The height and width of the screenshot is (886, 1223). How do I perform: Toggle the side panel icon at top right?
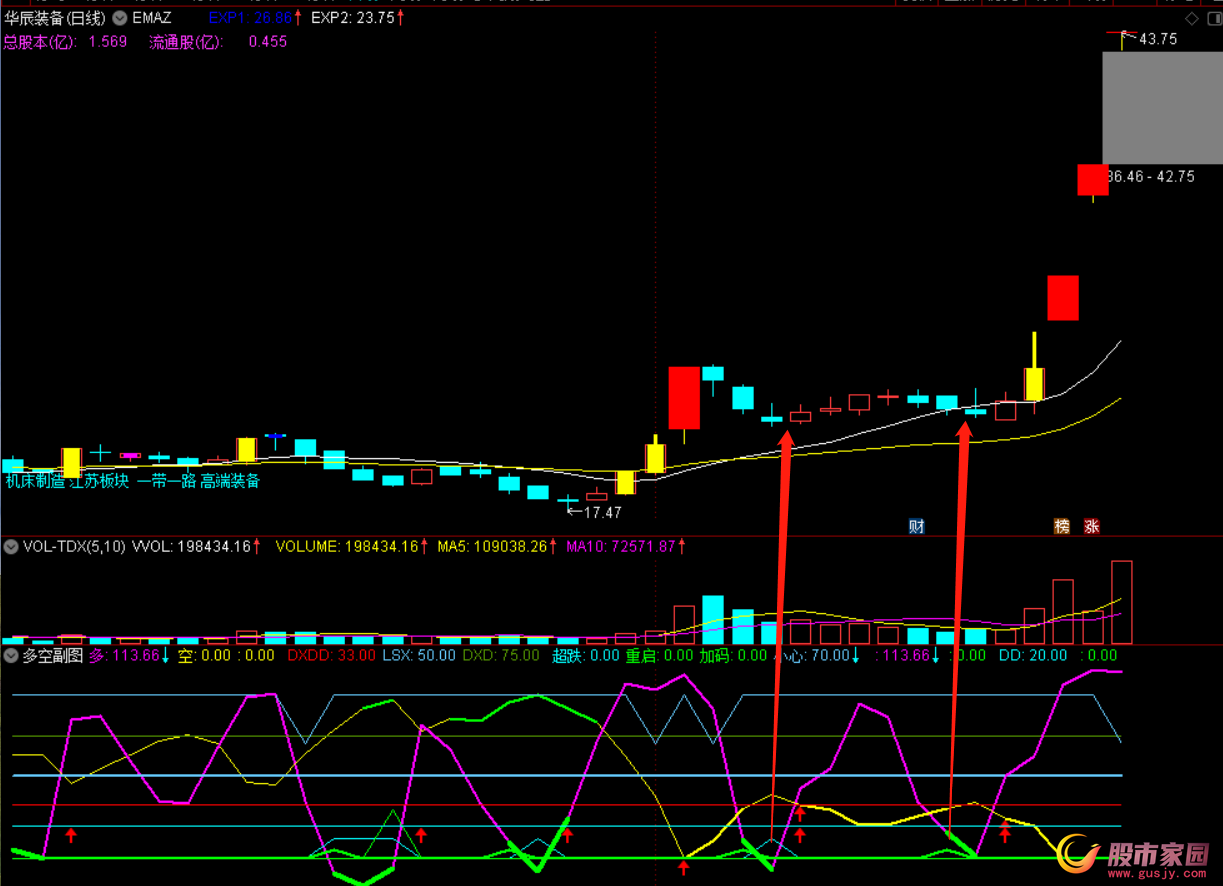pyautogui.click(x=1212, y=18)
